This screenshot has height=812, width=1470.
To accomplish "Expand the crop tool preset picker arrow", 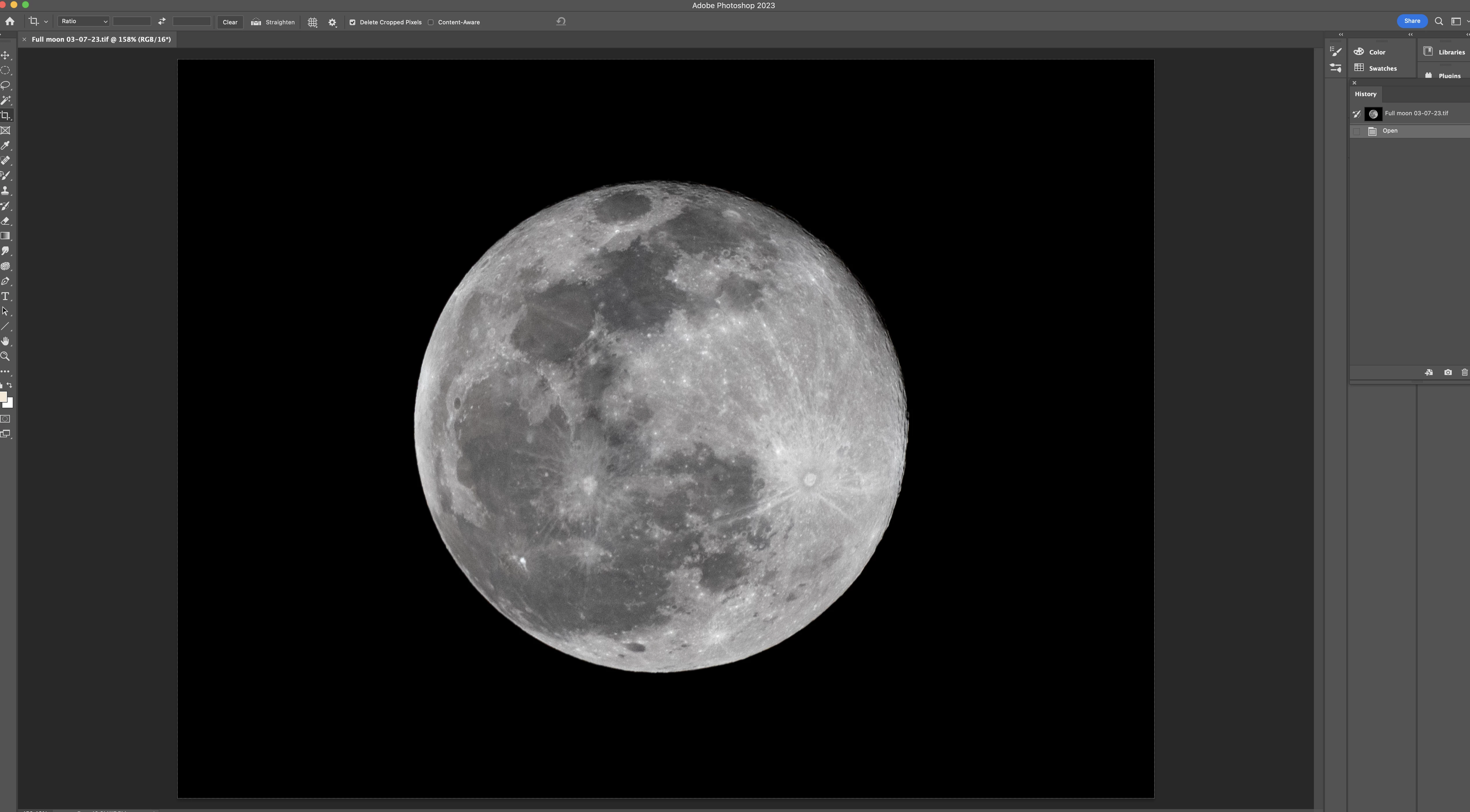I will (46, 22).
